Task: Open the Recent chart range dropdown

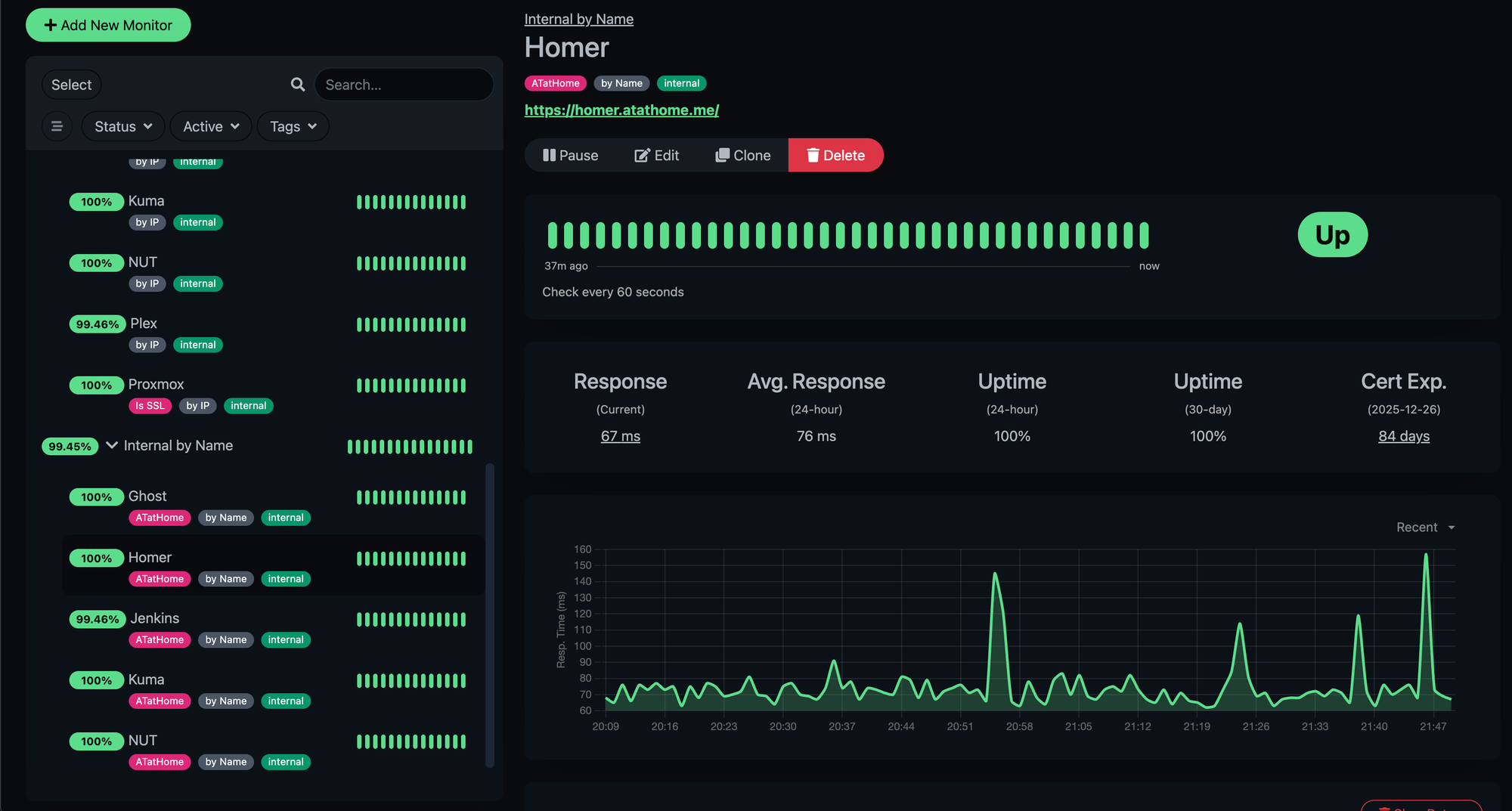Action: click(1425, 527)
